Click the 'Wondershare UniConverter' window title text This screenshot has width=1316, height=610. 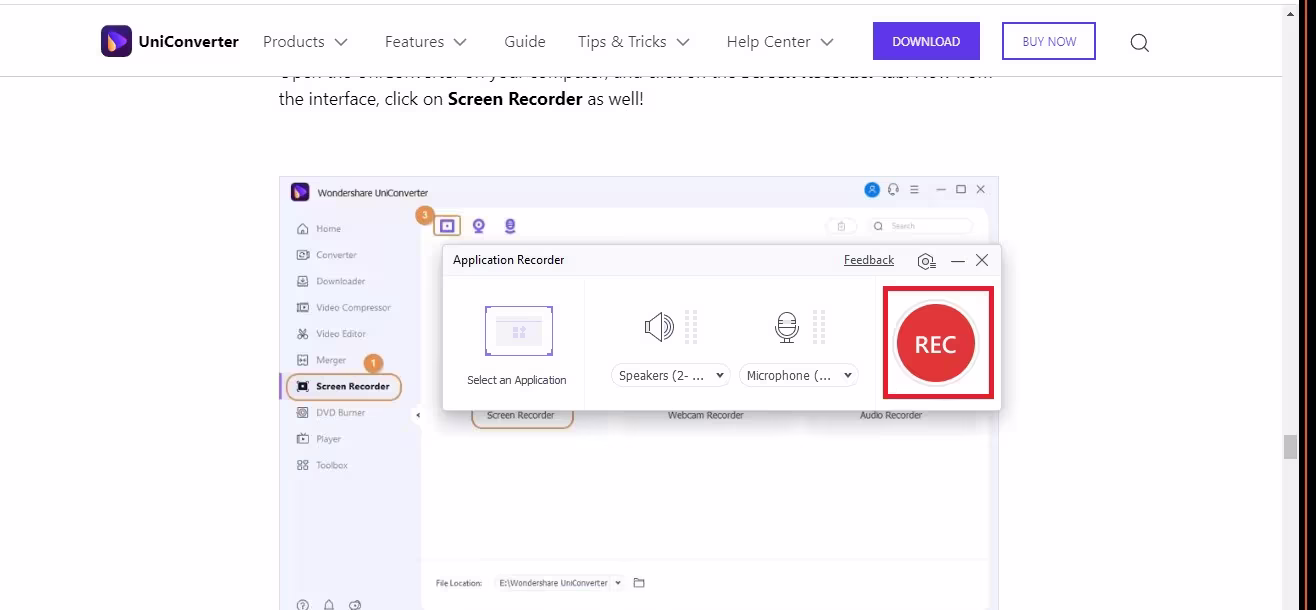(x=373, y=193)
